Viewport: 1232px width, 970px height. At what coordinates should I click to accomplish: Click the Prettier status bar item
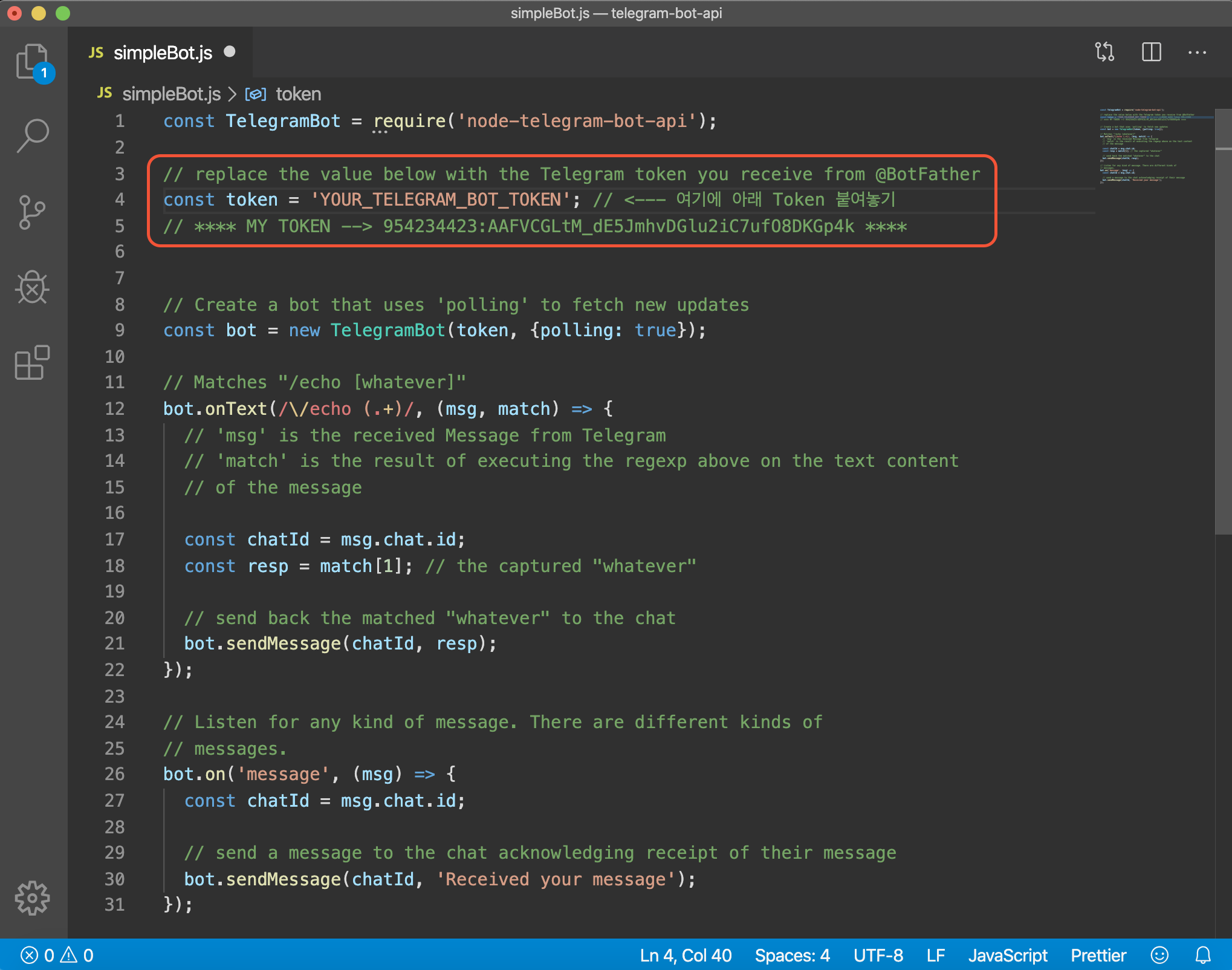pyautogui.click(x=1098, y=955)
